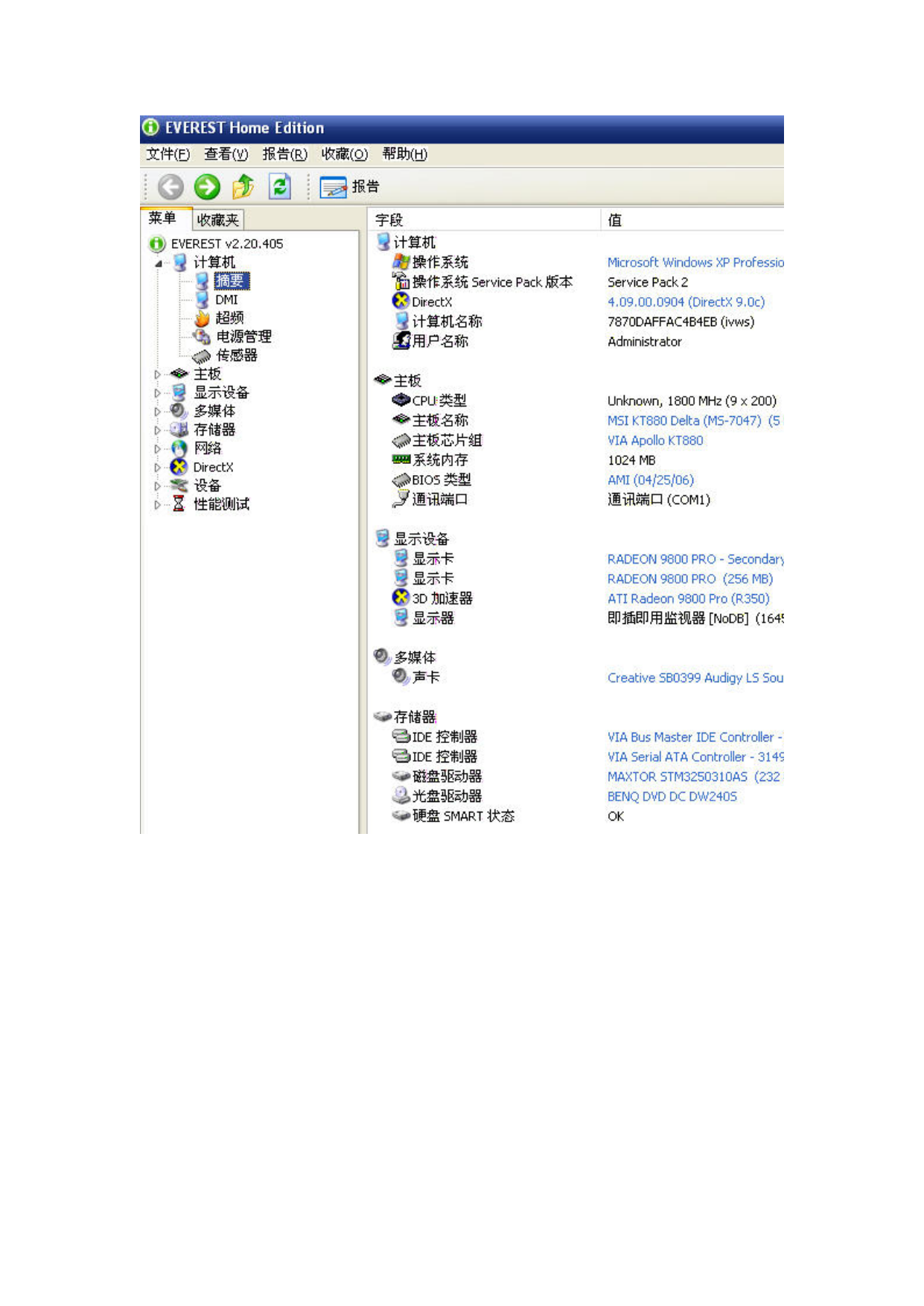Open the RADEON 9800 PRO - Secondary link
924x1306 pixels.
(695, 559)
